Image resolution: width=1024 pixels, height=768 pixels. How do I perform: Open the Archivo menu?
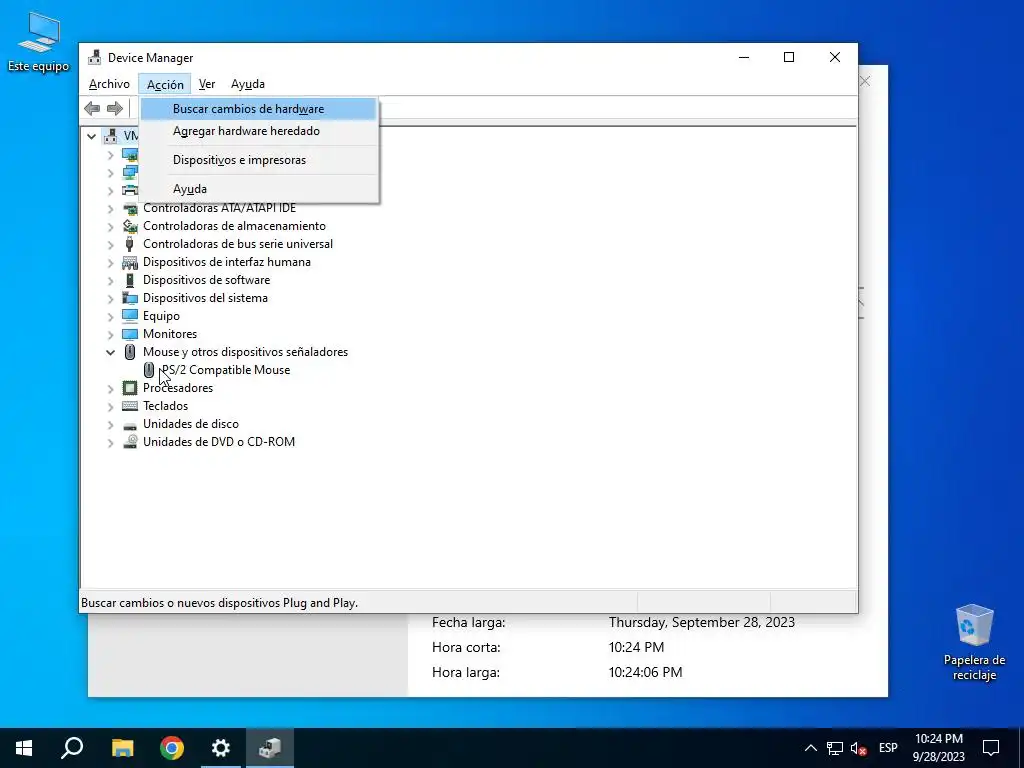[109, 84]
